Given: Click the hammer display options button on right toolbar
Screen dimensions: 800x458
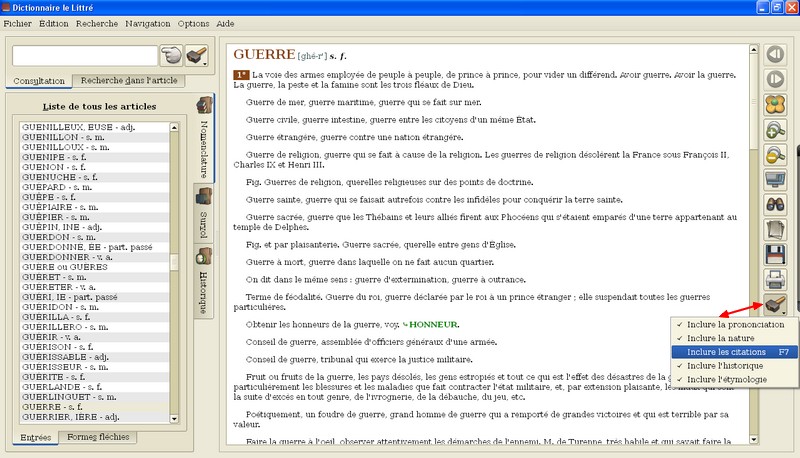Looking at the screenshot, I should click(775, 304).
